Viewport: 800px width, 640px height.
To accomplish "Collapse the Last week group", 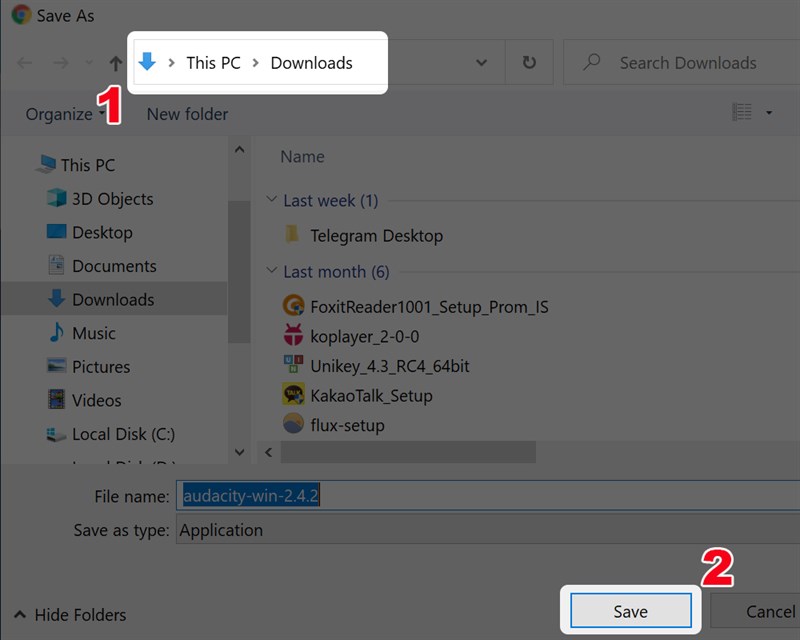I will 271,200.
